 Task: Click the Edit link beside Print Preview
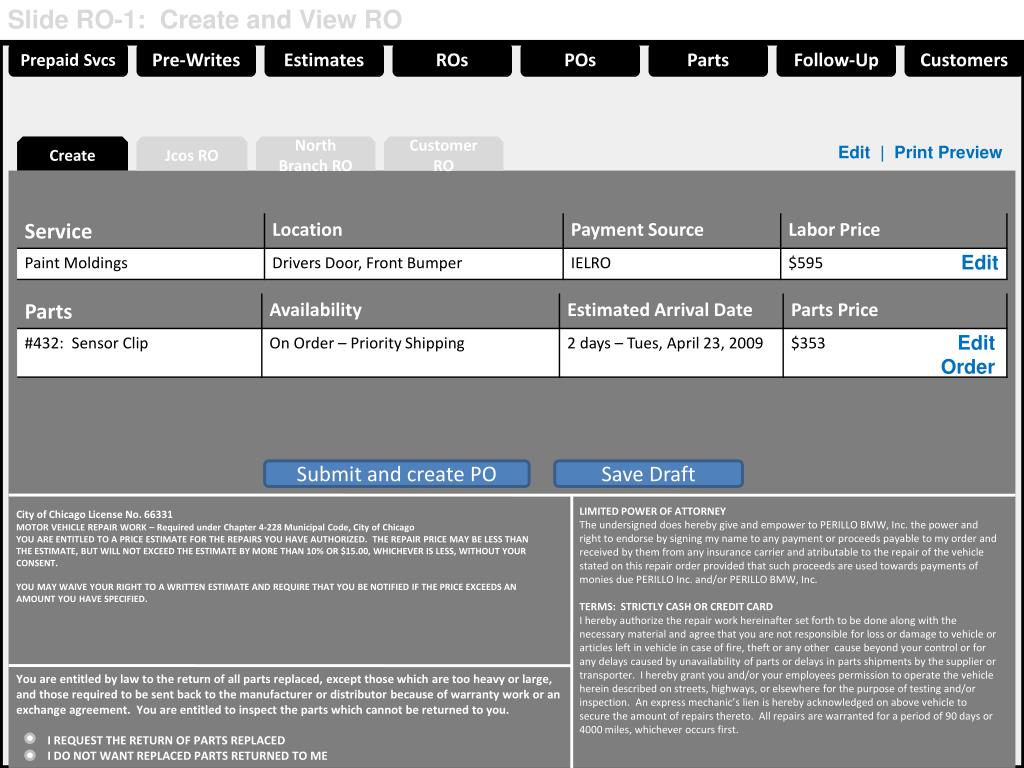854,152
